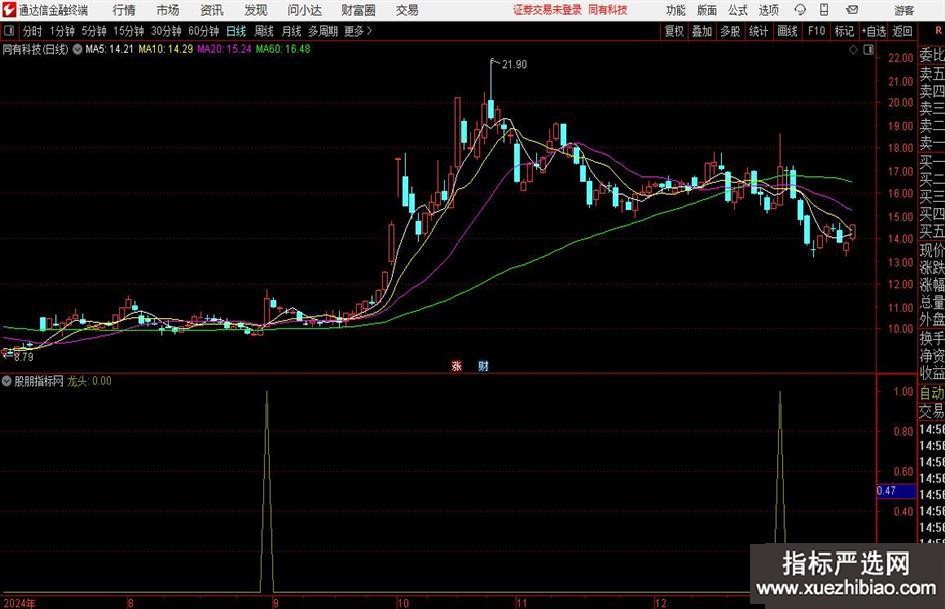Open the customer service headset icon
Image resolution: width=945 pixels, height=609 pixels.
coord(800,10)
